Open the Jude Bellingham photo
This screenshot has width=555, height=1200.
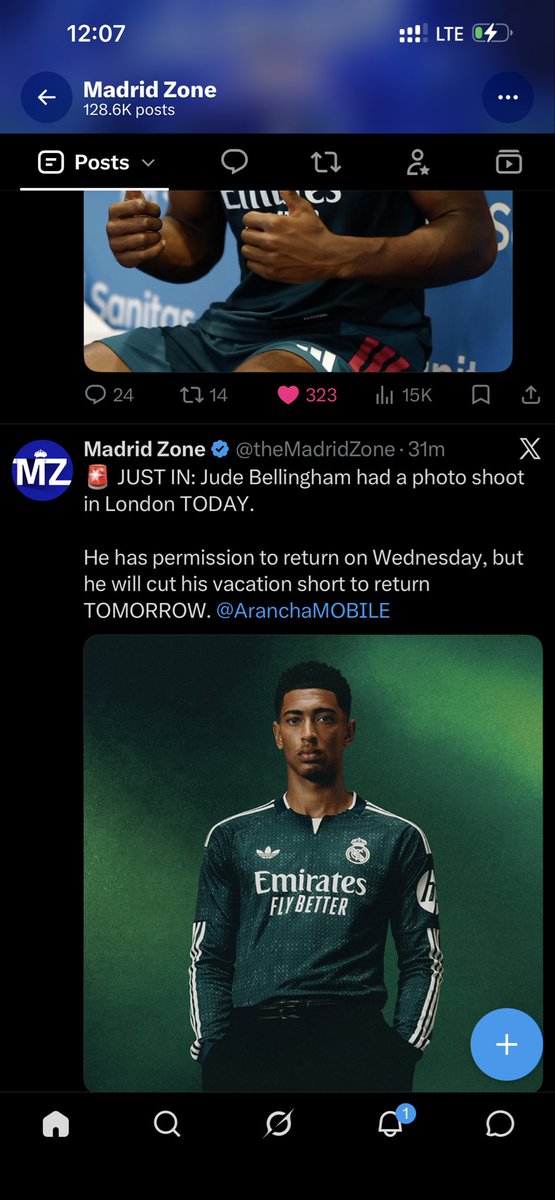pos(313,863)
